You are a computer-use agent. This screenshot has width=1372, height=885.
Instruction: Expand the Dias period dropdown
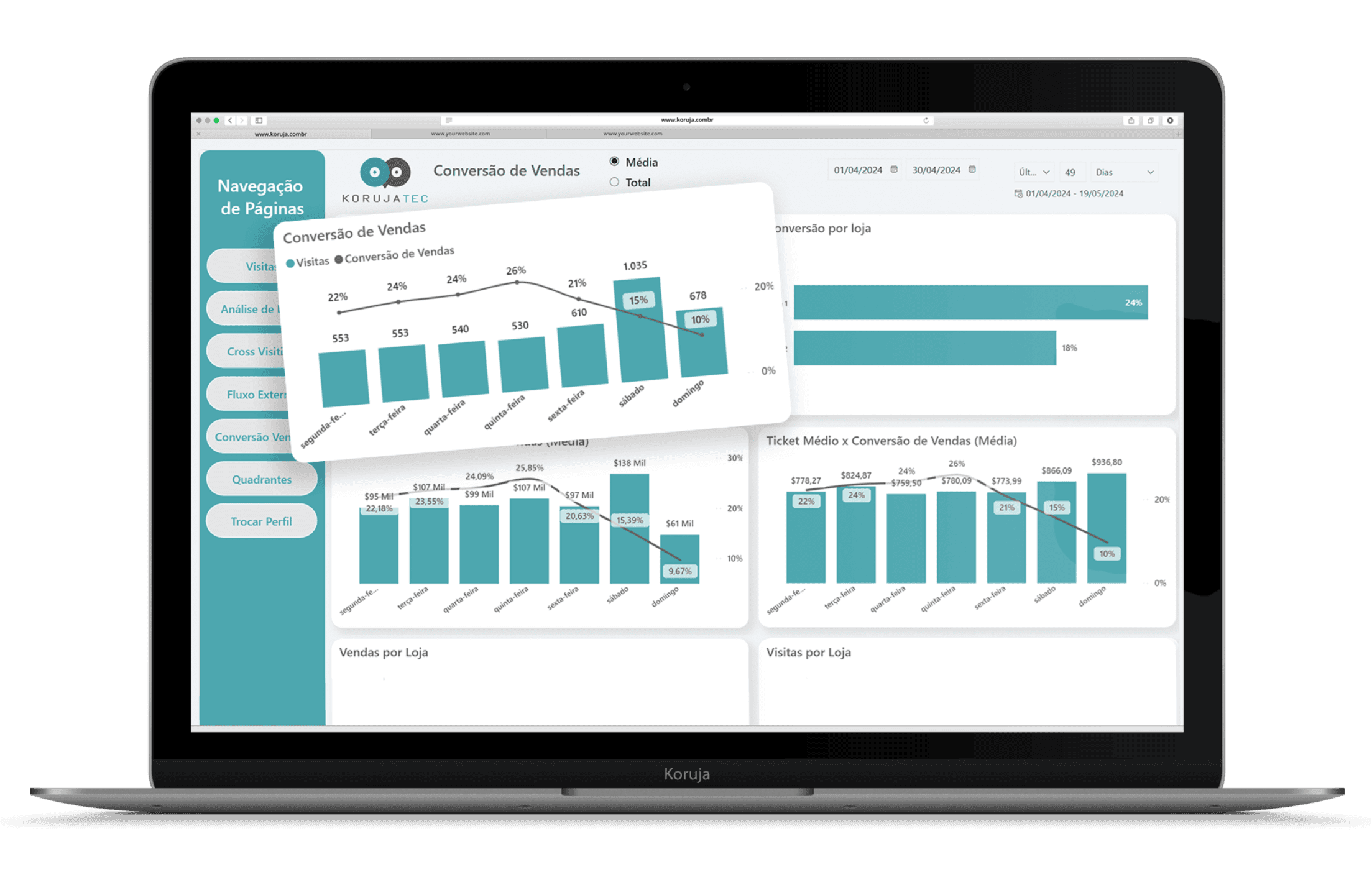click(1124, 172)
